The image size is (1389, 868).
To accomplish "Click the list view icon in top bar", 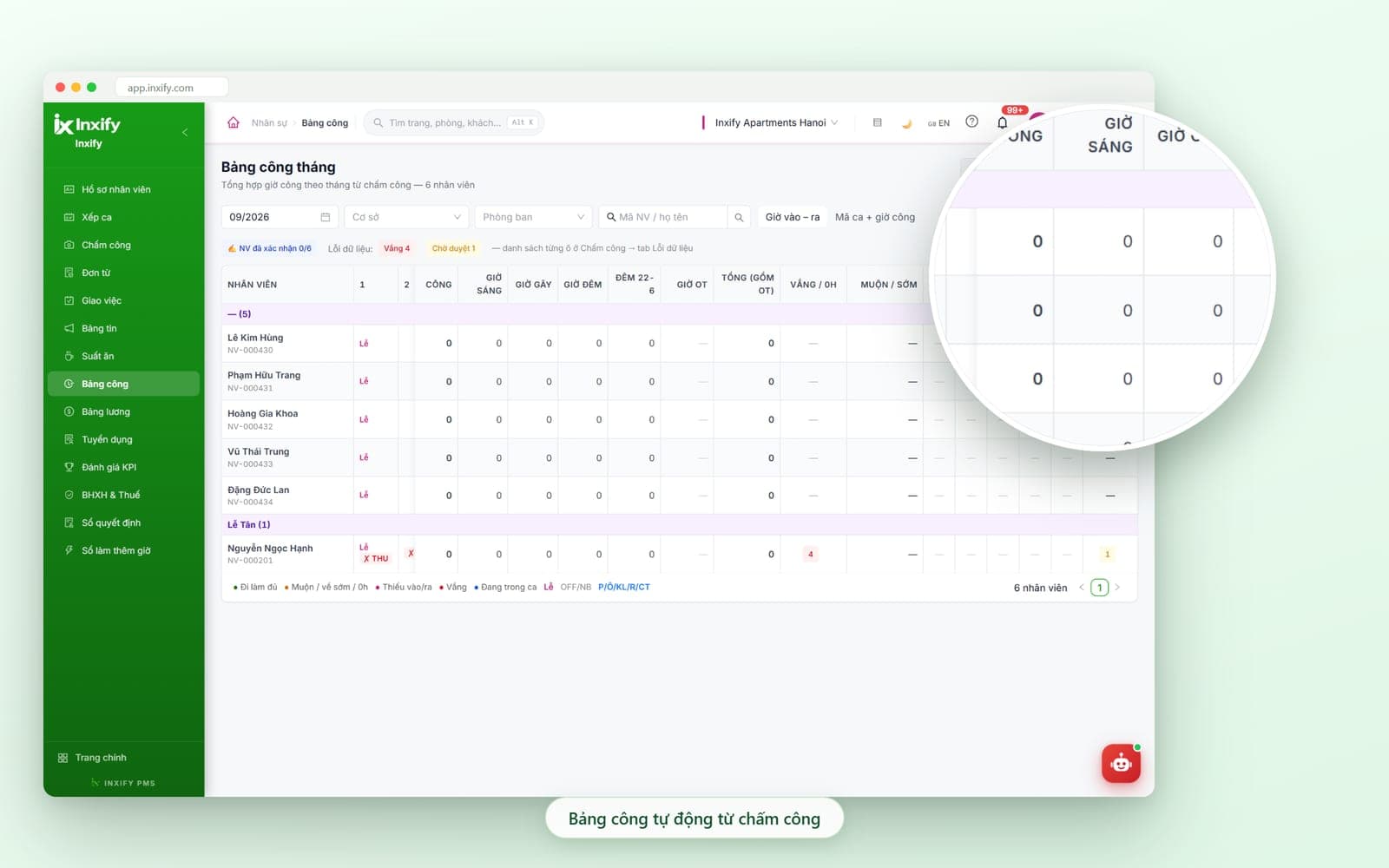I will click(x=878, y=122).
